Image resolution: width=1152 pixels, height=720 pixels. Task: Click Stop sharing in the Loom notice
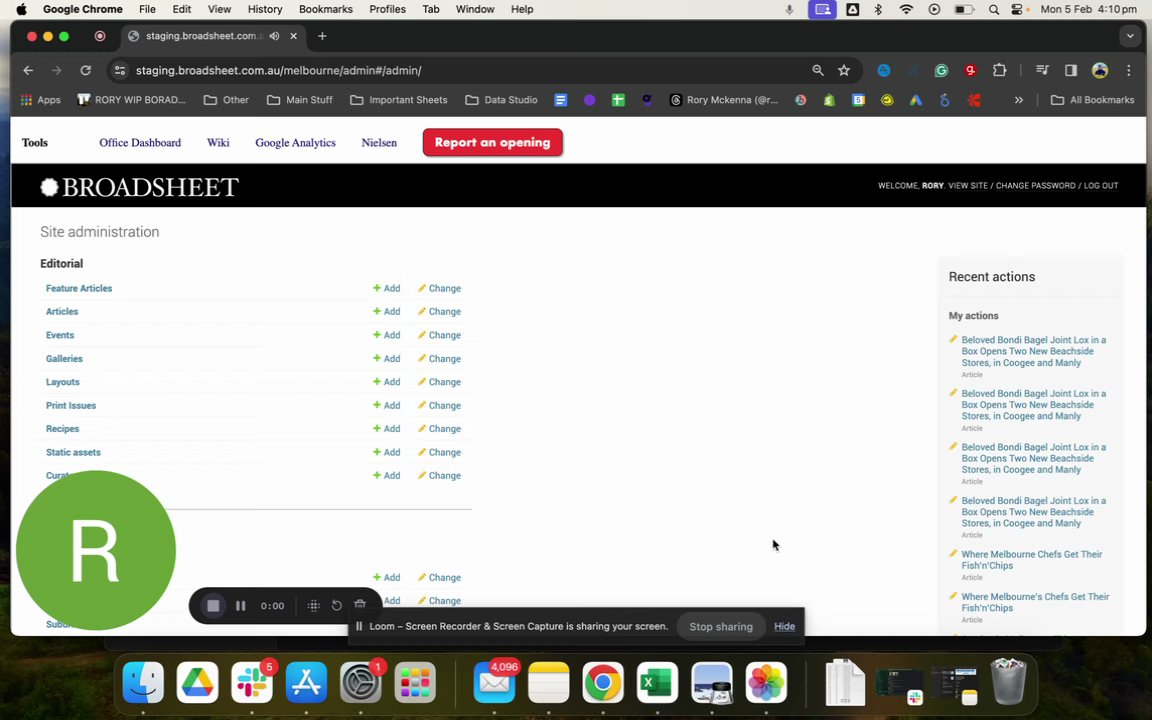(721, 627)
